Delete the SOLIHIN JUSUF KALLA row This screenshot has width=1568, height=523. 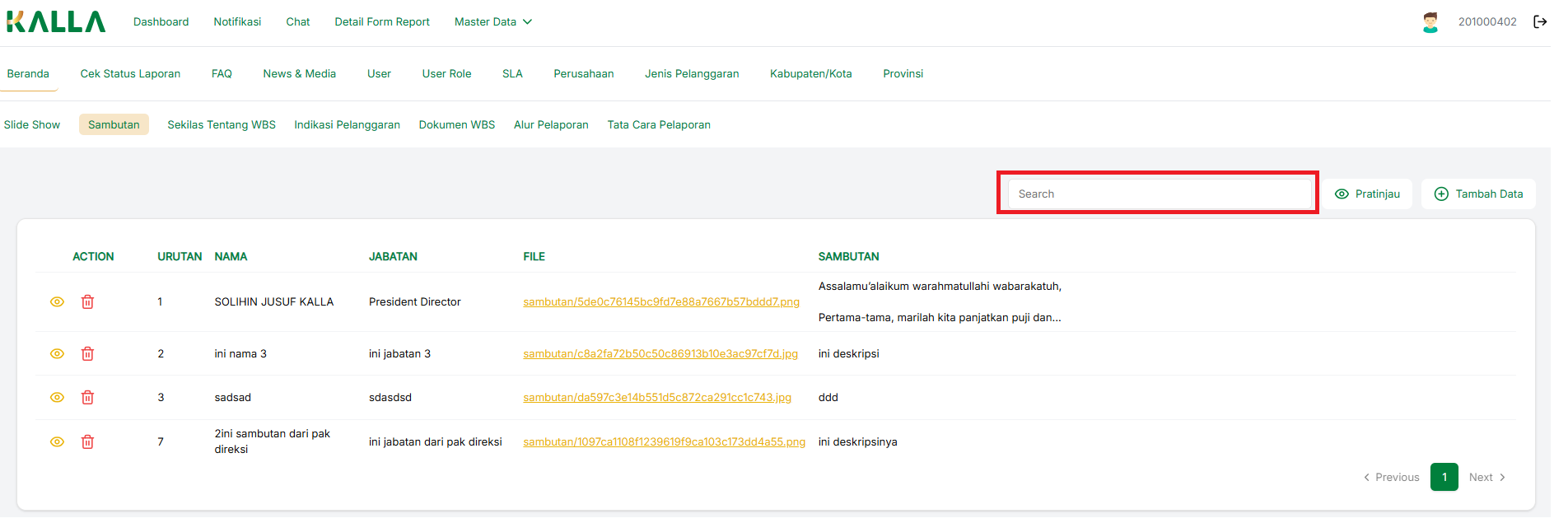[87, 302]
